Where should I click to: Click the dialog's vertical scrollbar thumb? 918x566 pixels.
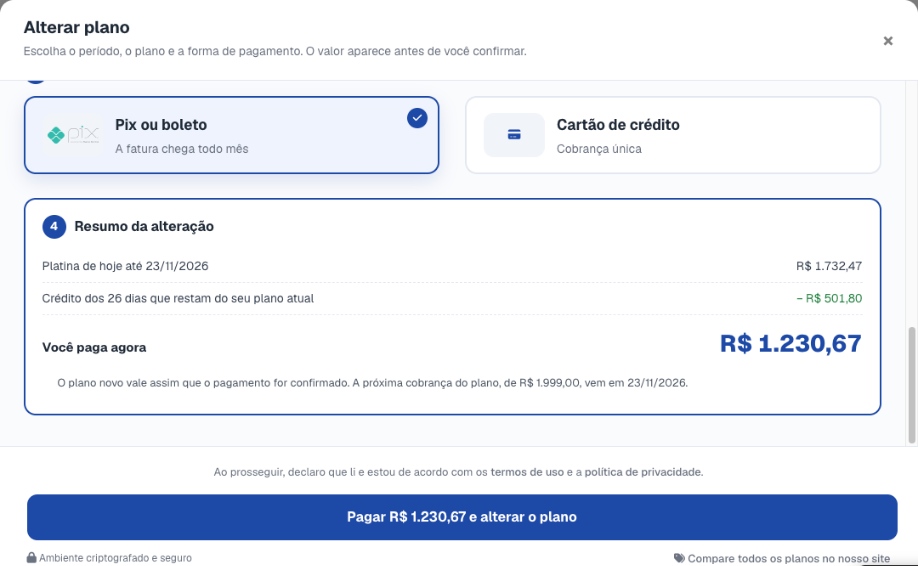click(x=912, y=385)
